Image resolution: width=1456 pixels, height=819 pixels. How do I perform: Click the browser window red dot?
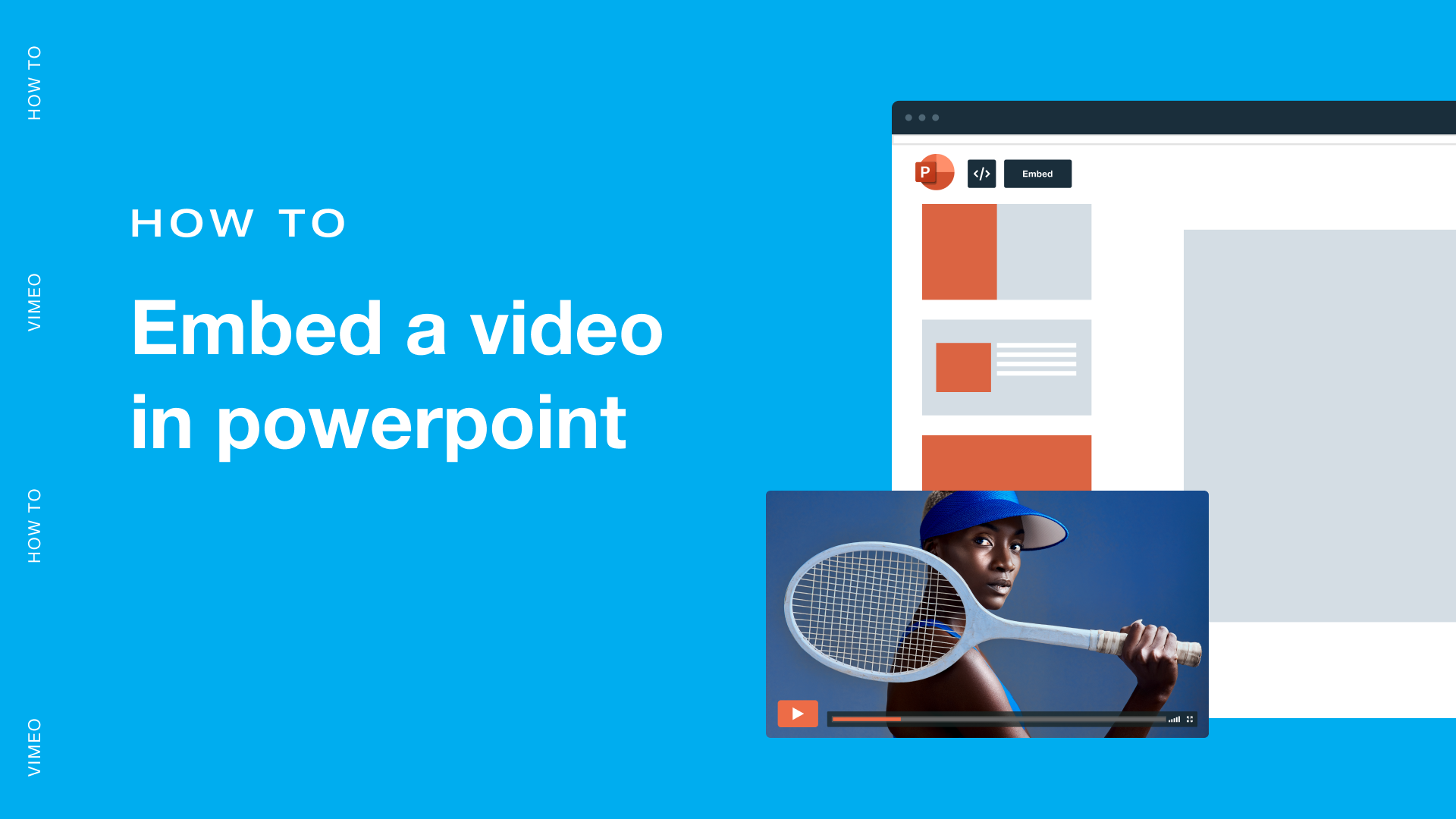click(x=908, y=118)
